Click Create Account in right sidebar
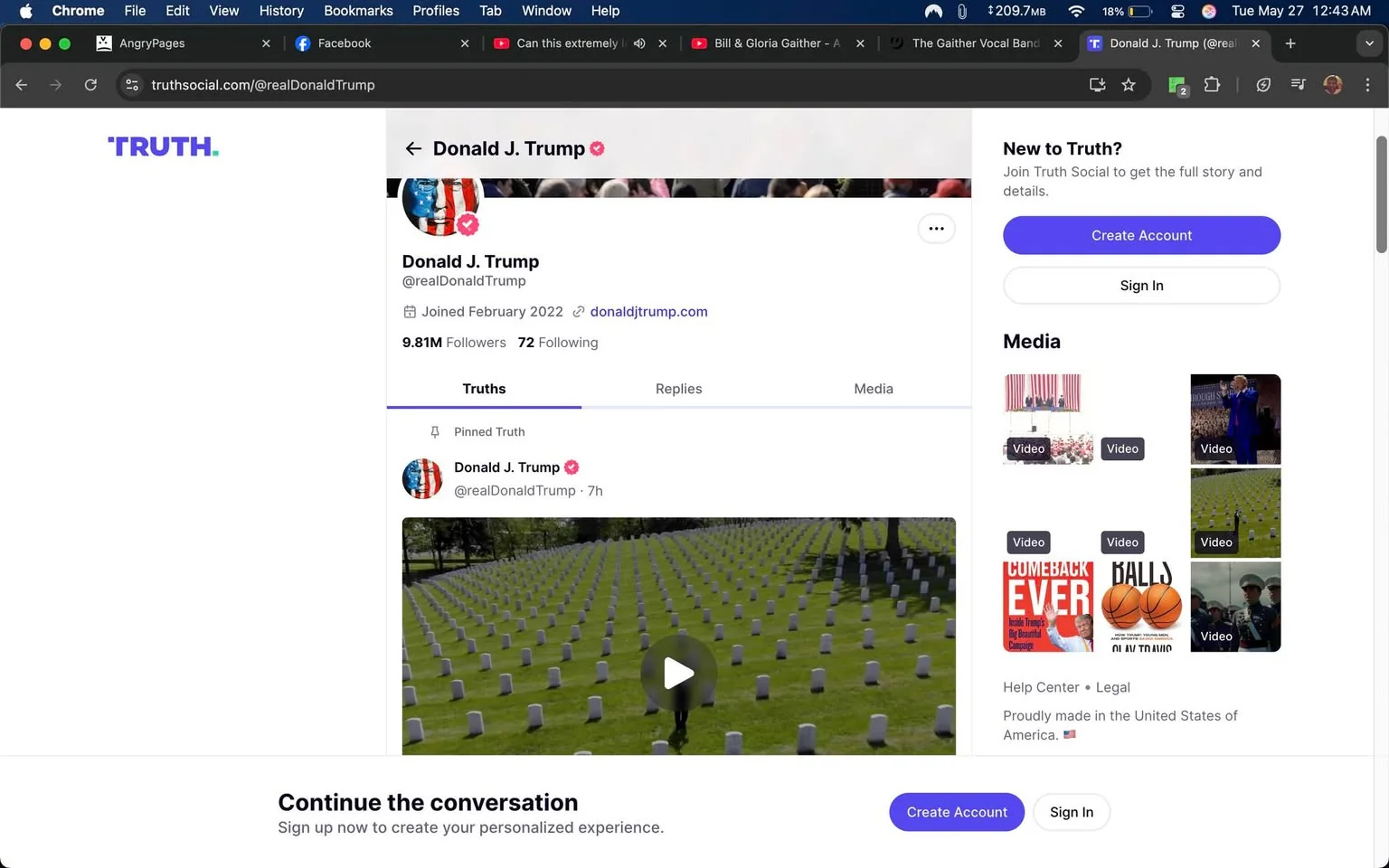 coord(1141,235)
